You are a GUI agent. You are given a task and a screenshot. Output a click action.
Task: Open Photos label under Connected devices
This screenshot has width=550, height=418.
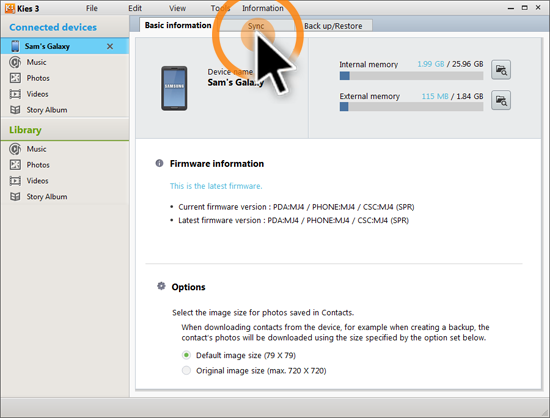pyautogui.click(x=38, y=78)
